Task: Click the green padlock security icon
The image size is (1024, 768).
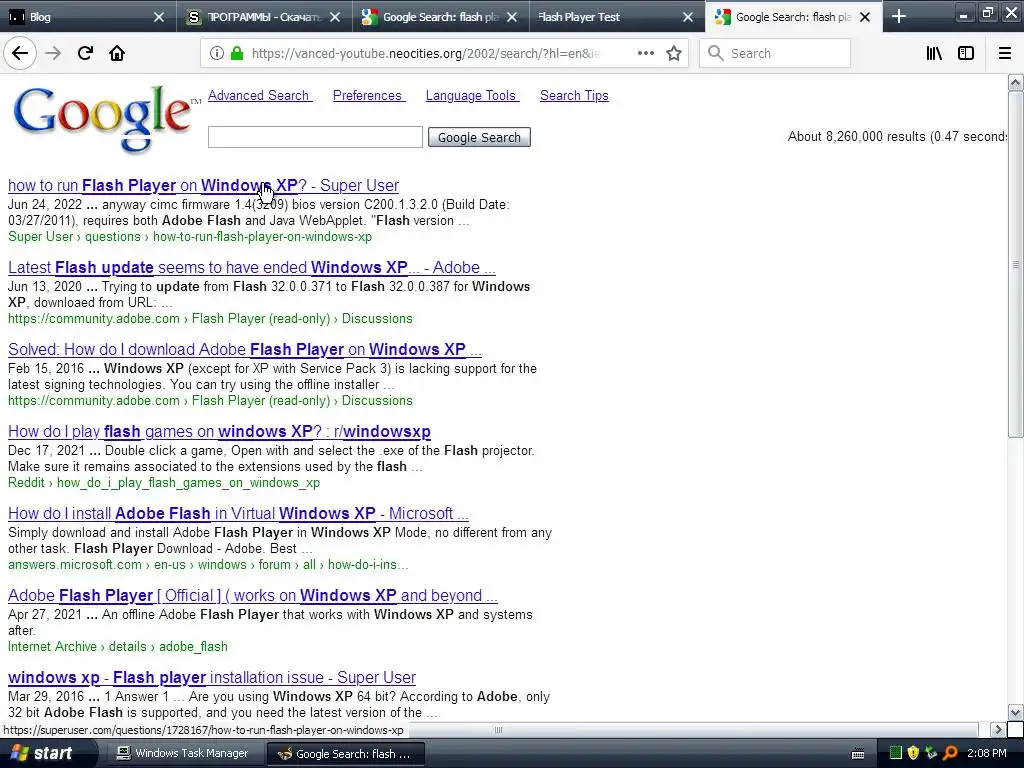Action: 236,54
